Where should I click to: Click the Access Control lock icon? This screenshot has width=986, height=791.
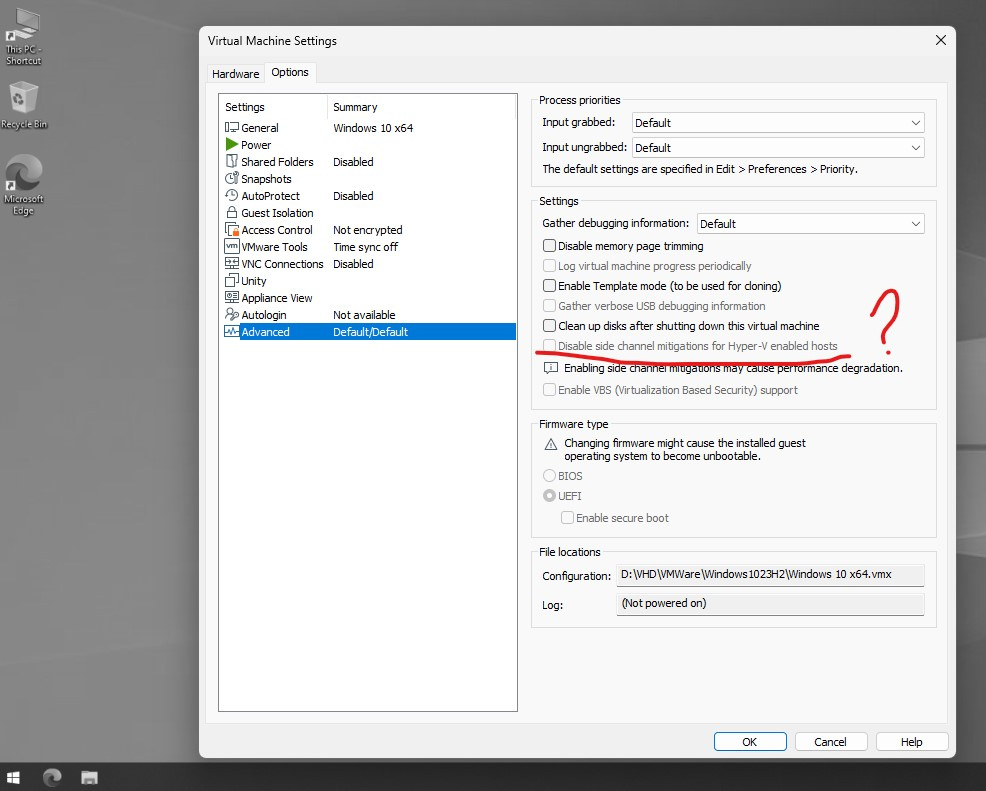231,230
